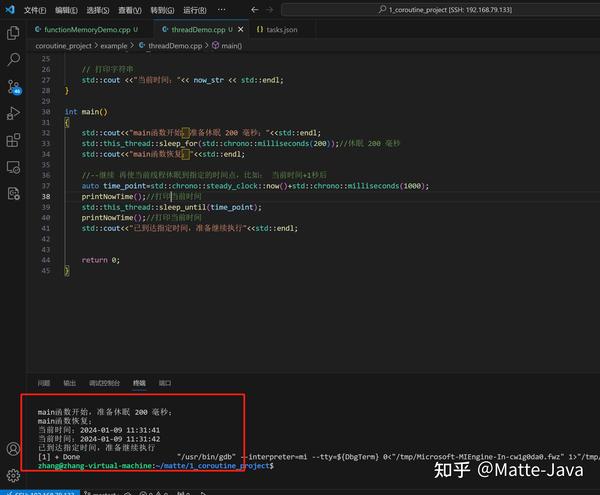Click line number 44 in gutter
600x495 pixels.
[46, 260]
